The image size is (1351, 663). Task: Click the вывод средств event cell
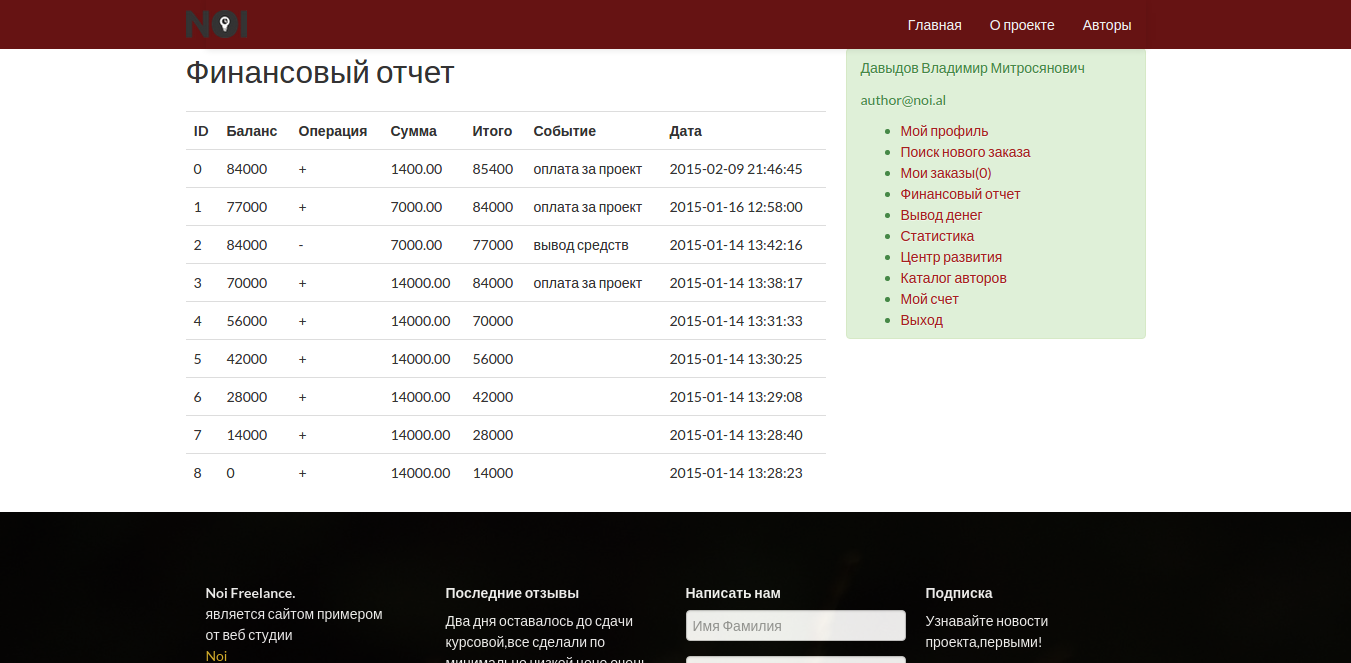click(581, 245)
